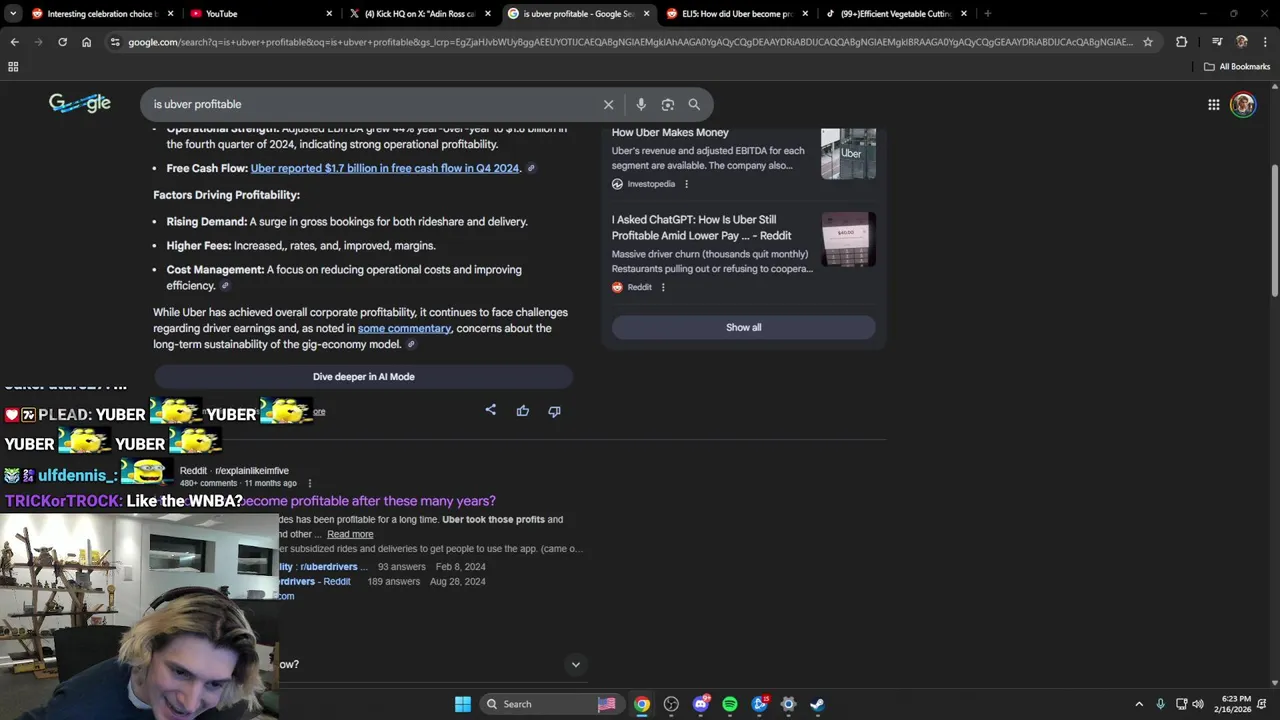1280x720 pixels.
Task: Open the apps grid in the bookmarks bar
Action: point(13,67)
